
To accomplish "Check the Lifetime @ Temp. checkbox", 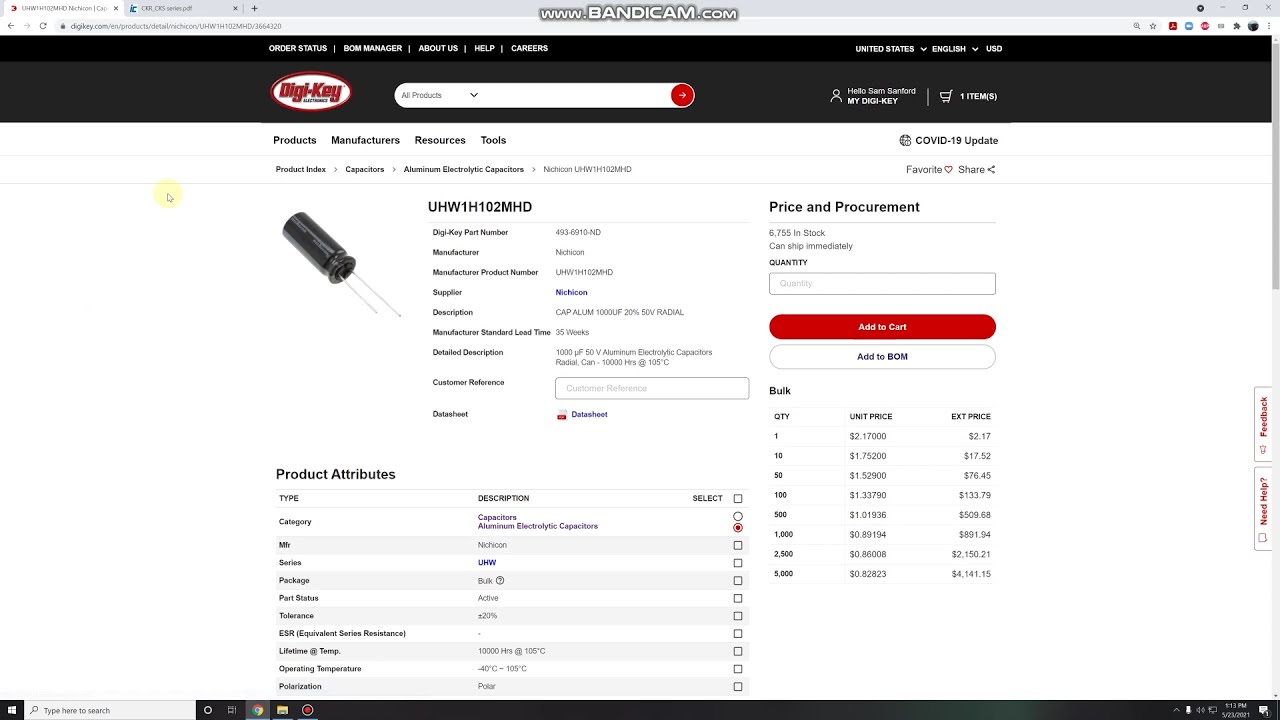I will point(738,651).
